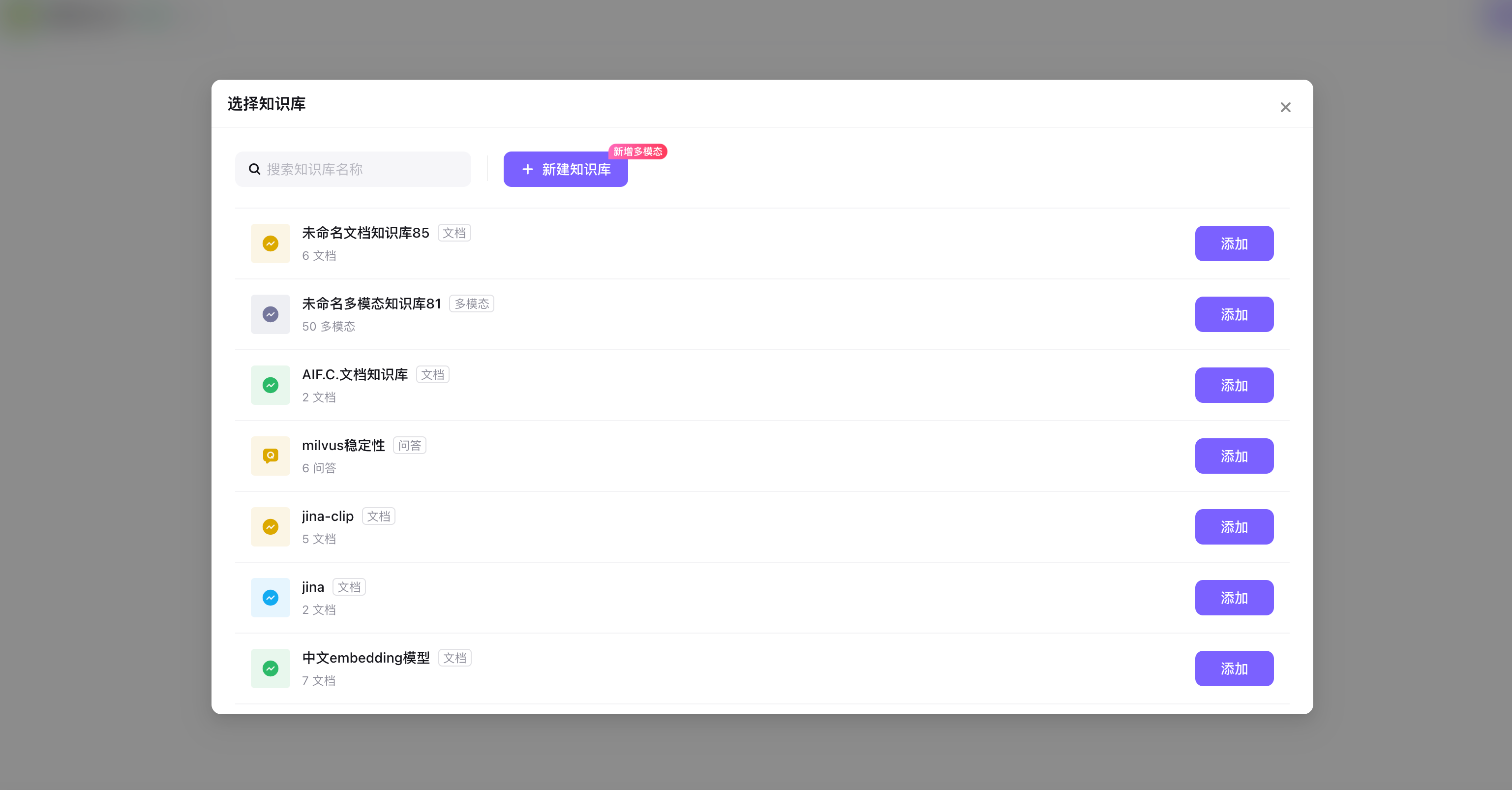The width and height of the screenshot is (1512, 790).
Task: Add 未命名多模态知识库81 knowledge base
Action: (x=1234, y=315)
